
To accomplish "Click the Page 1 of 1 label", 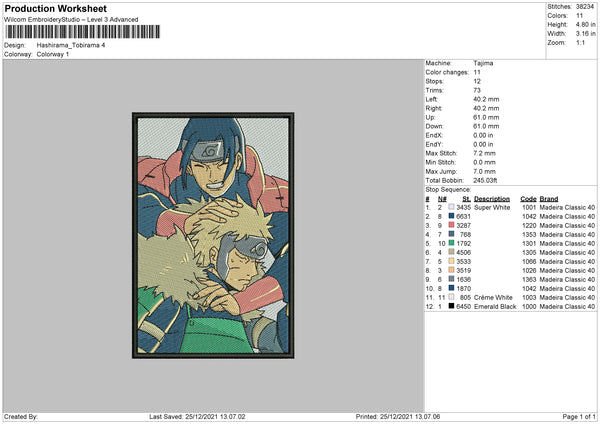I will [579, 416].
